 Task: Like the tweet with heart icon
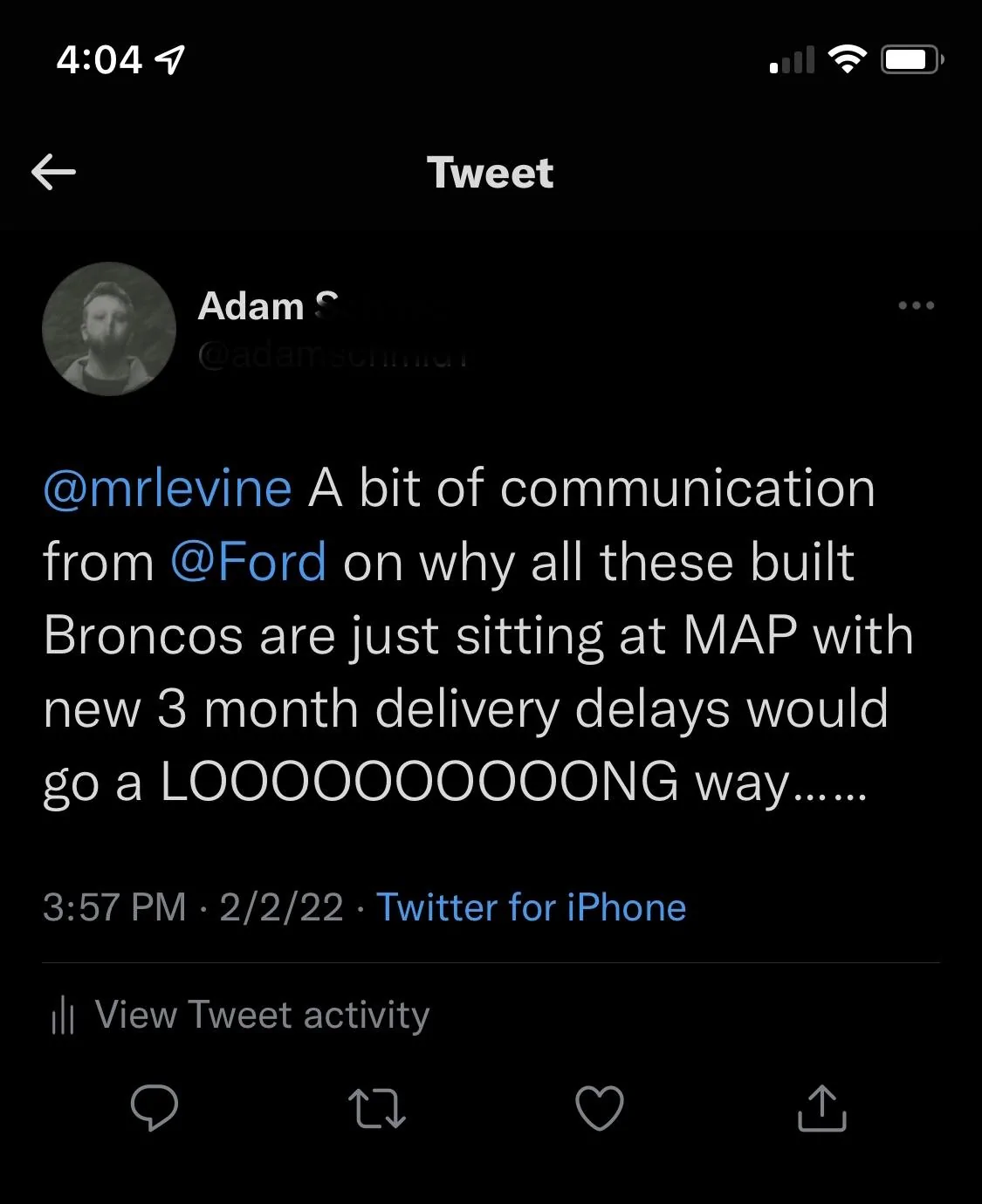(600, 1108)
